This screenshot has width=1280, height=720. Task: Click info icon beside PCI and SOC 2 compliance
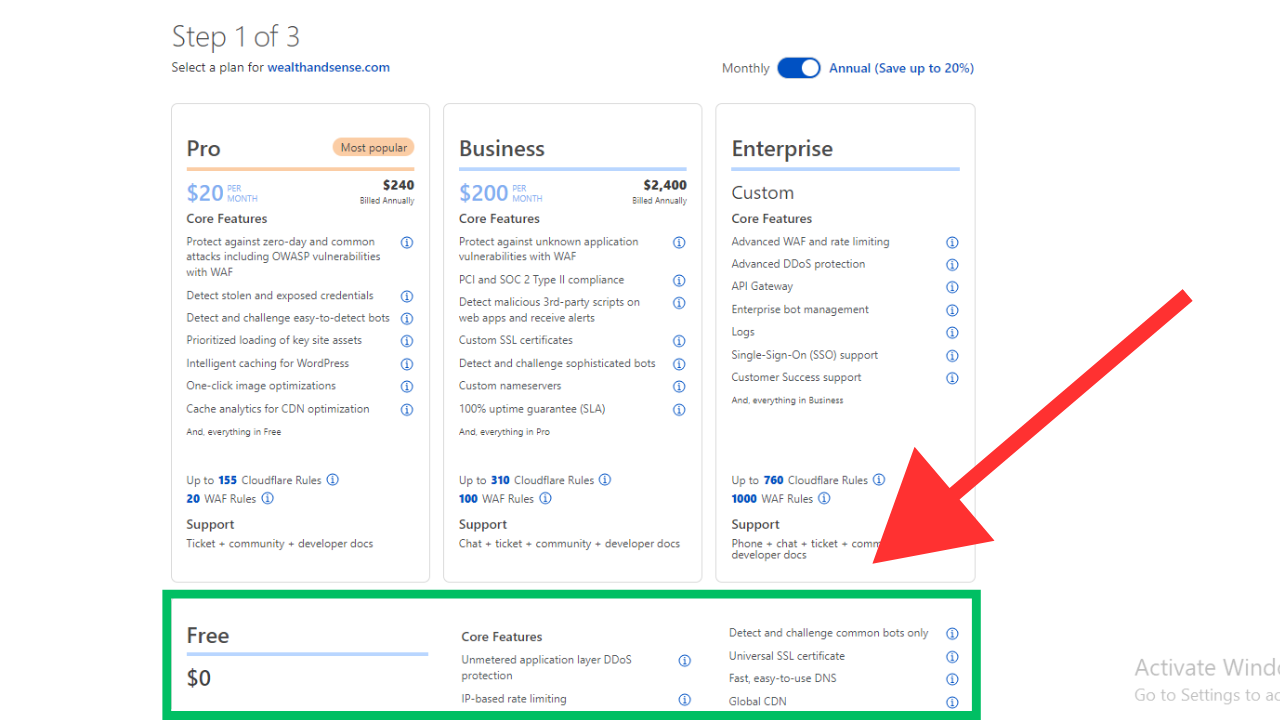[679, 280]
